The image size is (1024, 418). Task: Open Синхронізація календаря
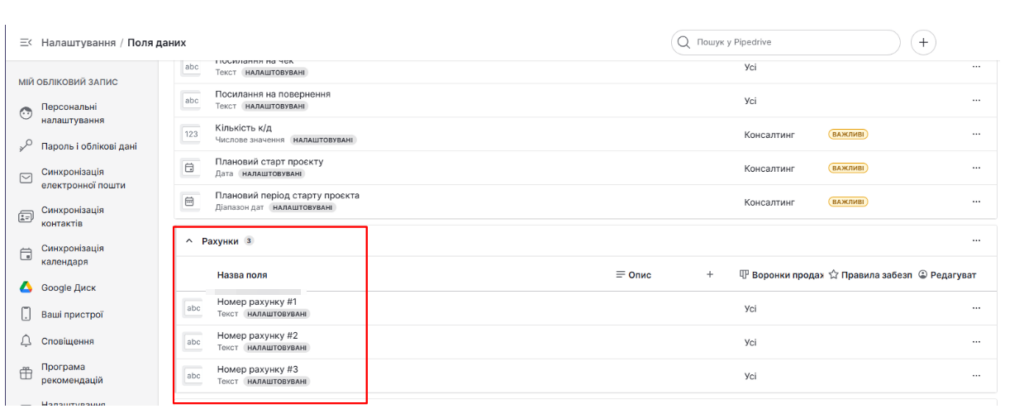coord(72,255)
